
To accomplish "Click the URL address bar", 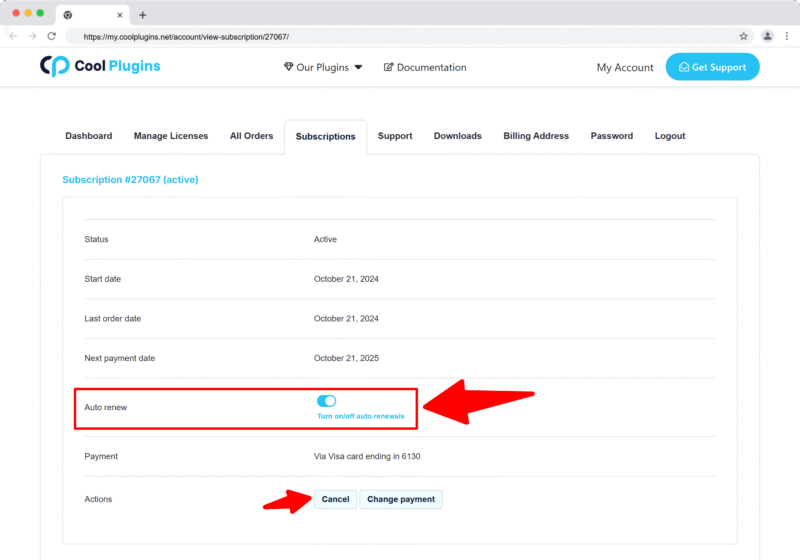I will point(400,36).
